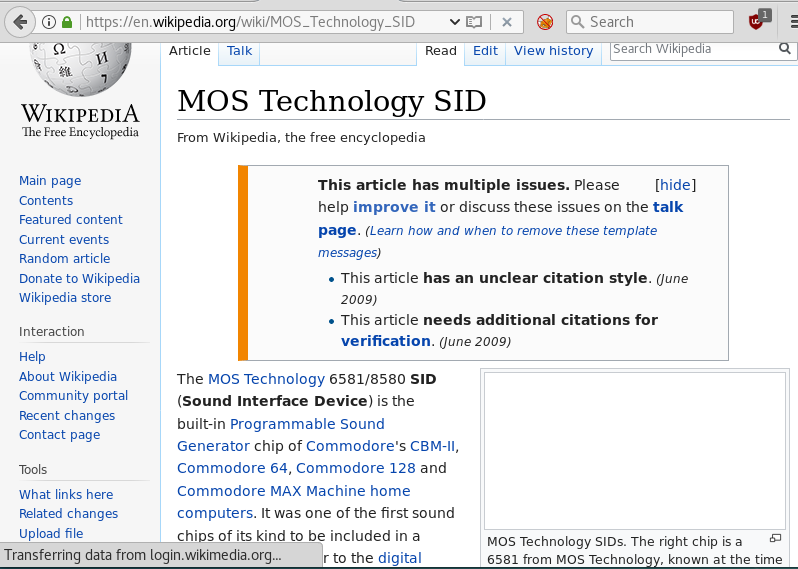Open the Edit tab
Screen dimensions: 798x569
coord(485,51)
